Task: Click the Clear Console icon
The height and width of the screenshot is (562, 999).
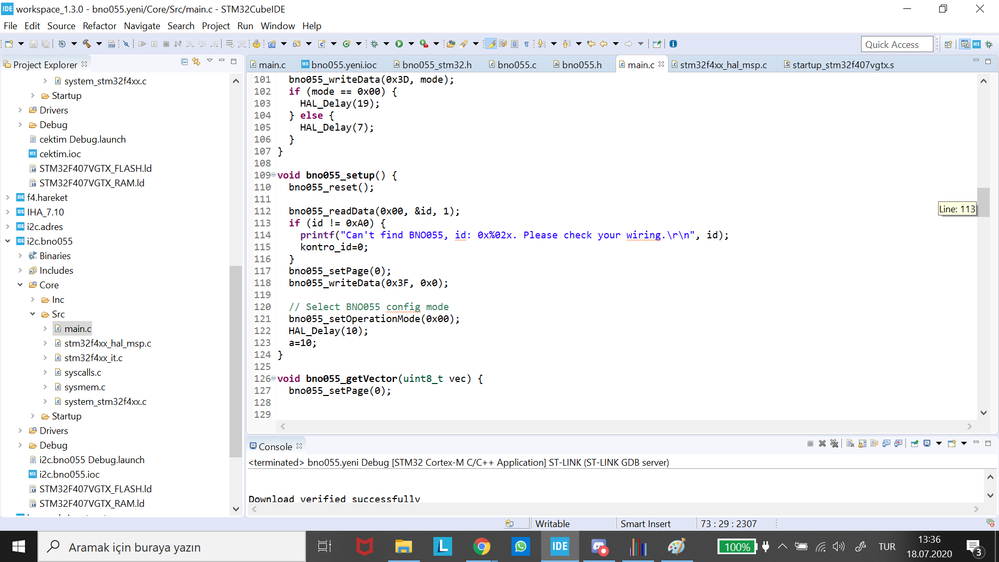Action: [x=851, y=443]
